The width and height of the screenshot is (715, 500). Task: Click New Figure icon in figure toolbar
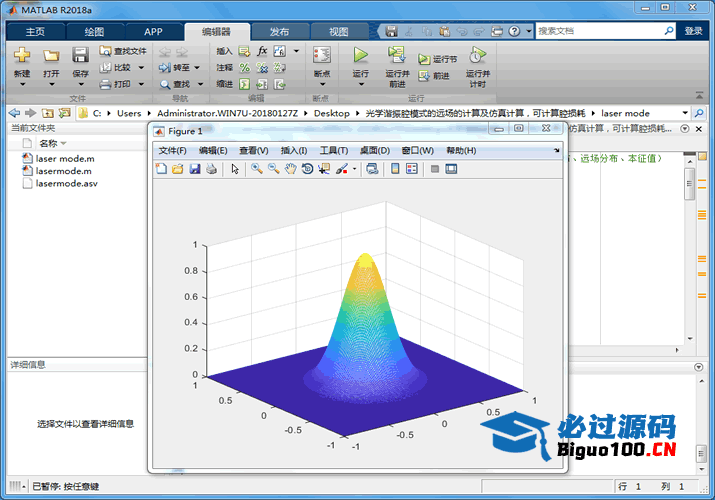click(x=161, y=169)
